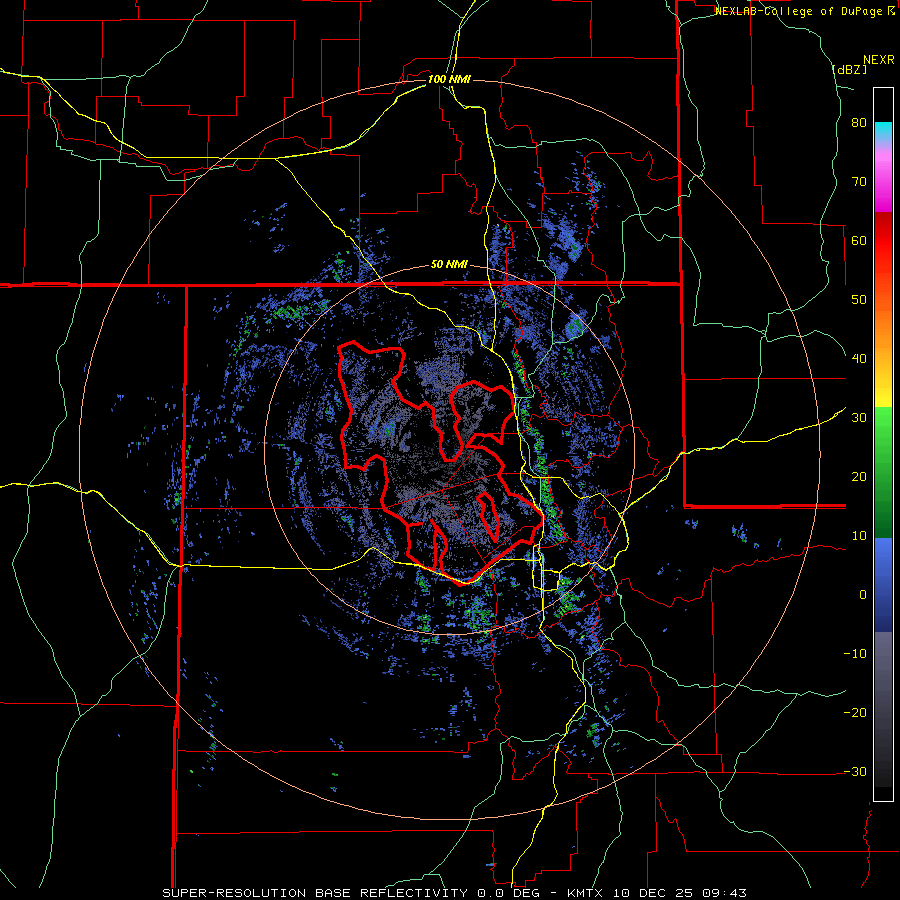
Task: Click the "100 NMI" range ring label
Action: coord(449,79)
